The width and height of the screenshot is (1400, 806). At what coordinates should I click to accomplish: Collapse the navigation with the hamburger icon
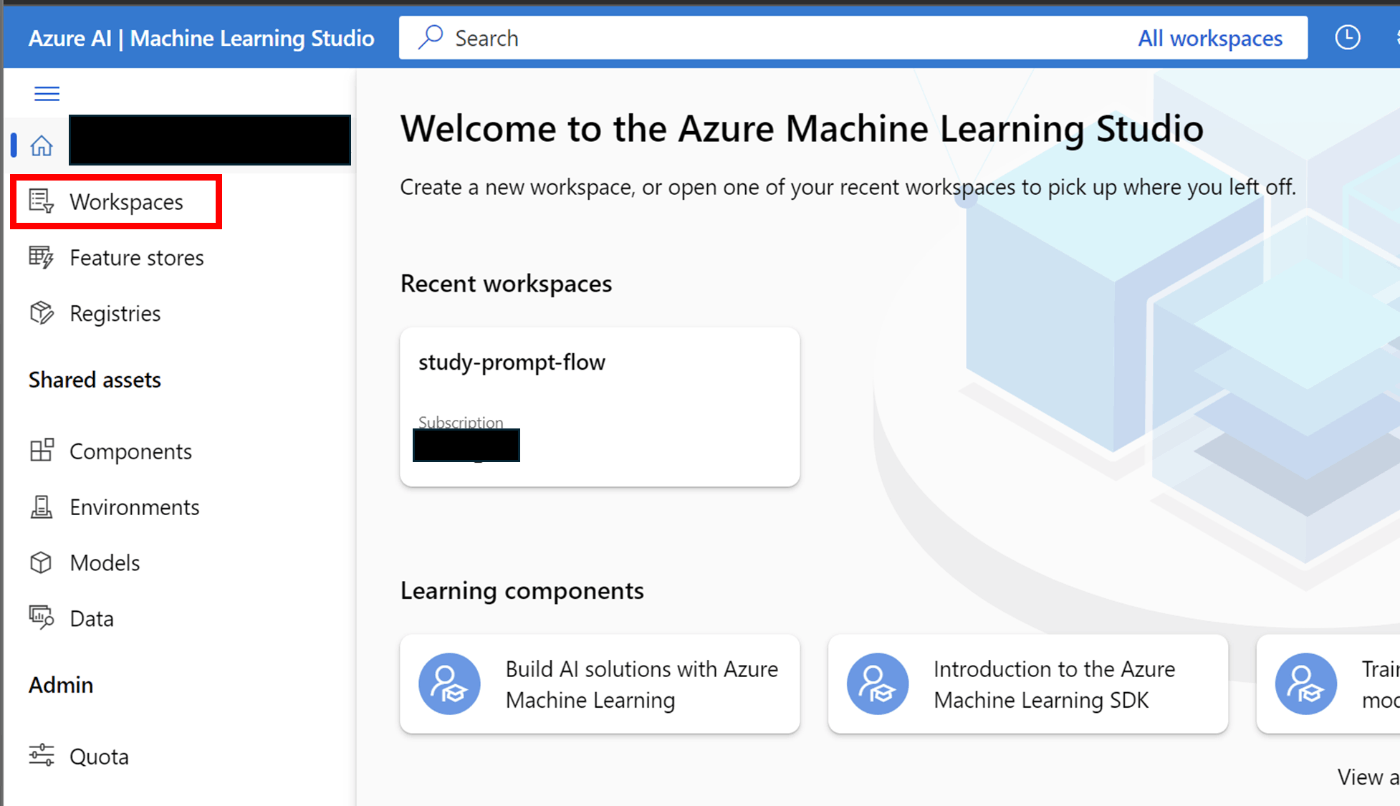[47, 94]
